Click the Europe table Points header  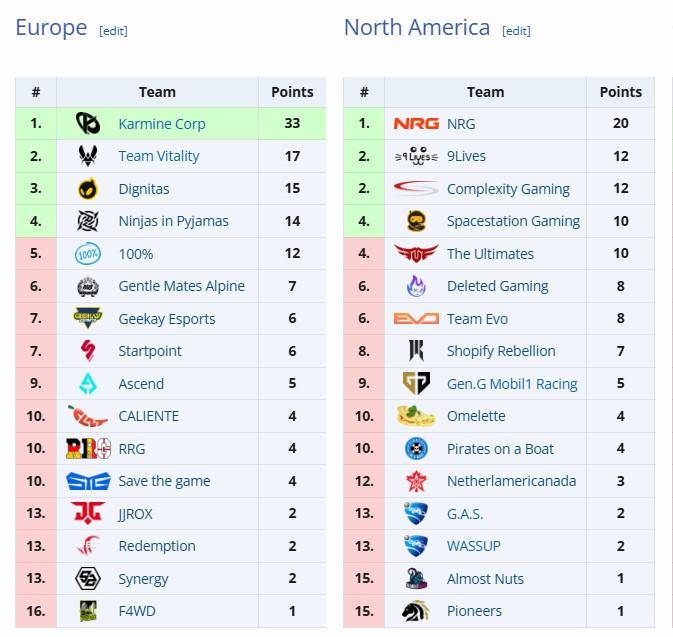[292, 92]
